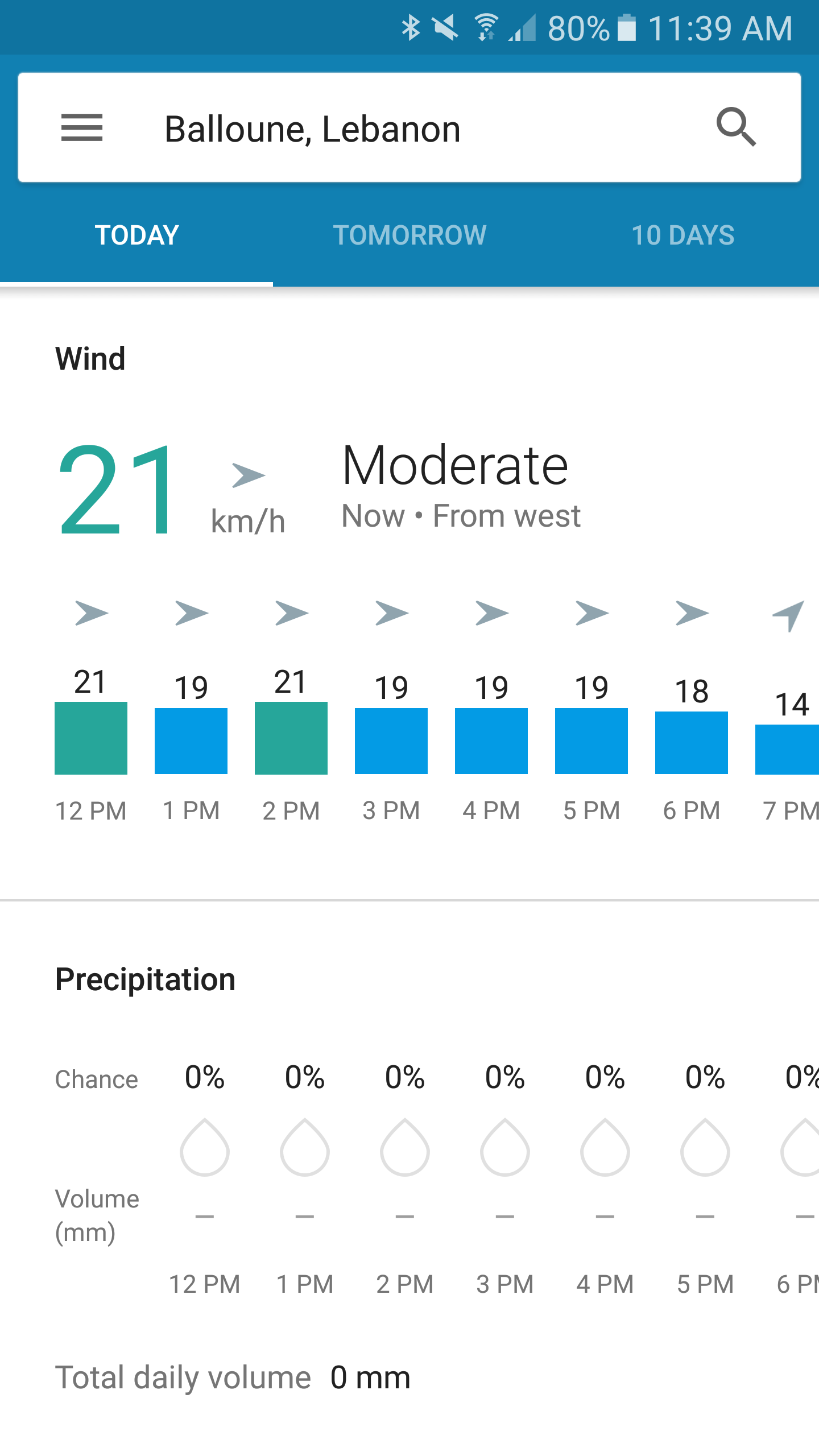Switch to the TOMORROW tab
The height and width of the screenshot is (1456, 819).
[x=409, y=234]
